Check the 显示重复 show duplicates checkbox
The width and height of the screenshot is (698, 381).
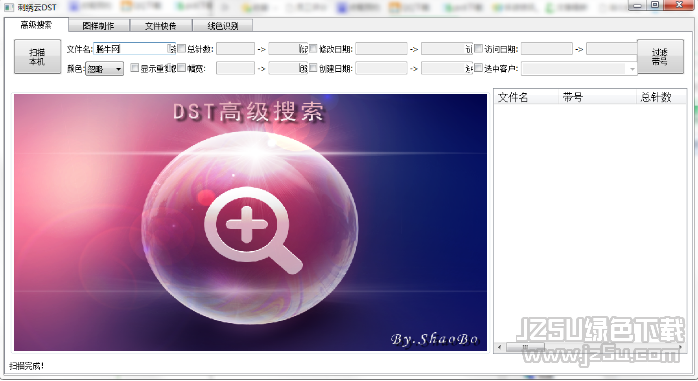point(134,68)
